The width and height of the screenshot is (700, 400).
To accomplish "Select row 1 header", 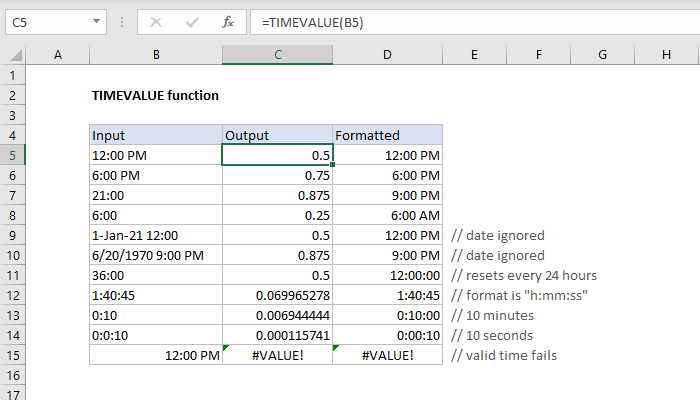I will click(12, 75).
